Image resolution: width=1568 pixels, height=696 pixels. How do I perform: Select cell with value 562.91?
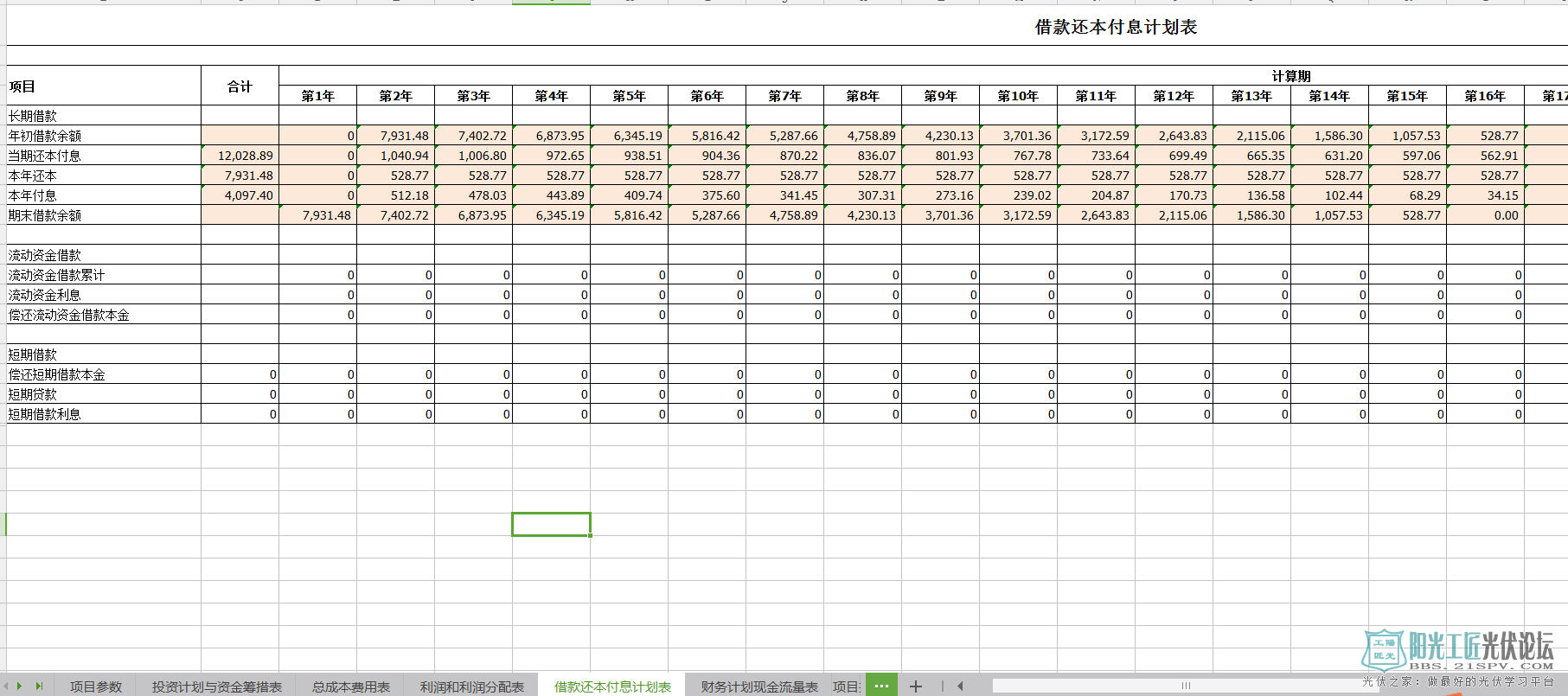click(1485, 156)
